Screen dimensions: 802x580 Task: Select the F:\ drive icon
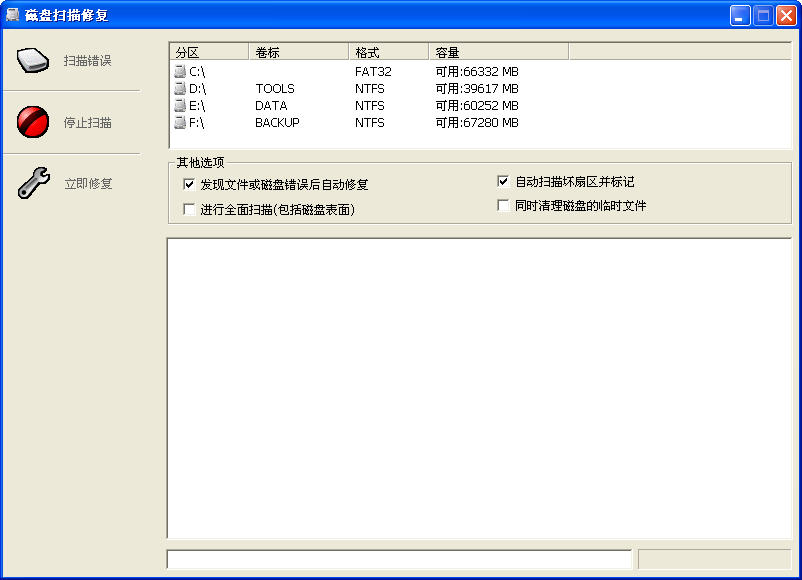pyautogui.click(x=180, y=123)
